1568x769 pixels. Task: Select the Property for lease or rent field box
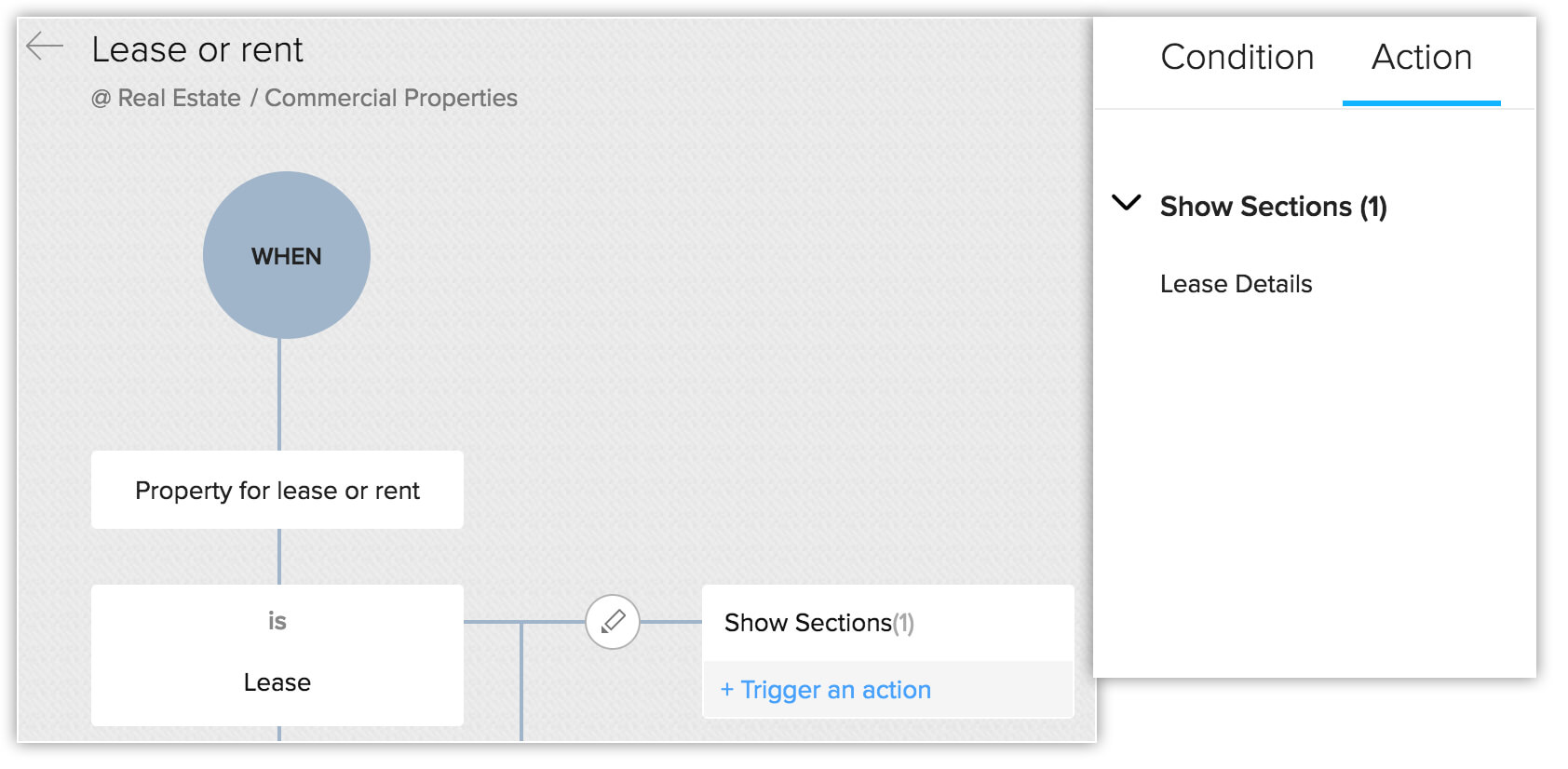point(277,490)
